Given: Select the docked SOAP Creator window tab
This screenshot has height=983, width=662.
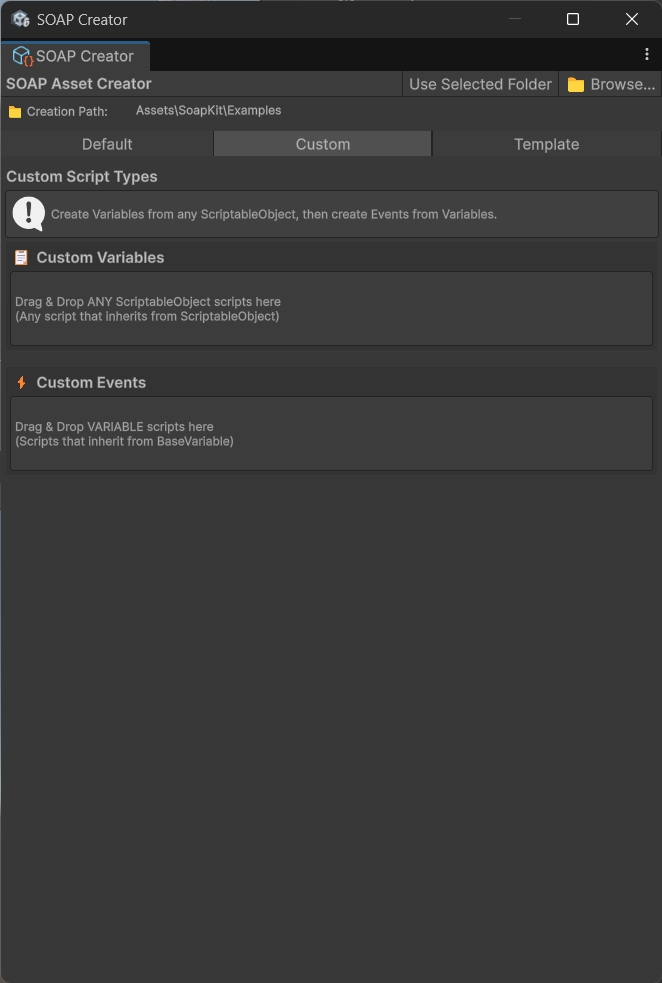Looking at the screenshot, I should pos(75,56).
